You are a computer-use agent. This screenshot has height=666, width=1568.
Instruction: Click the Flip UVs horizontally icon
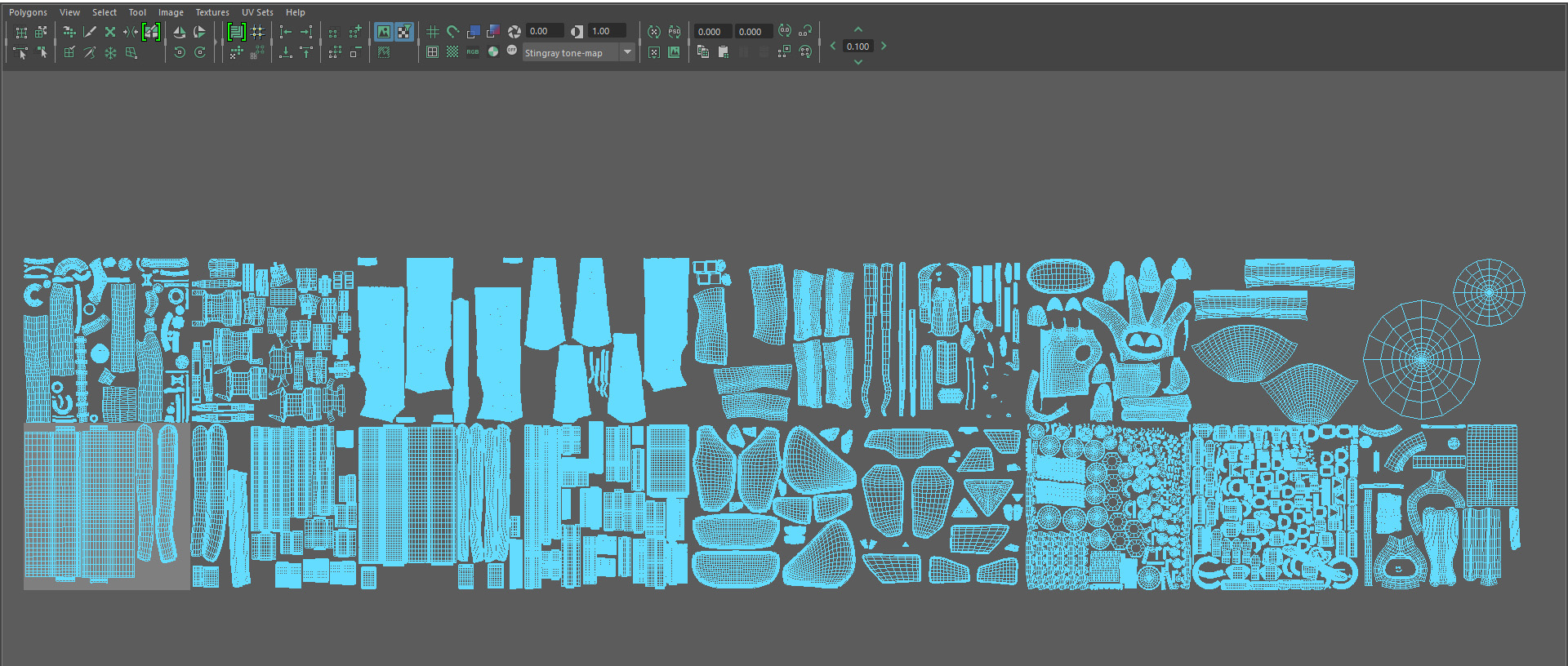(x=179, y=32)
